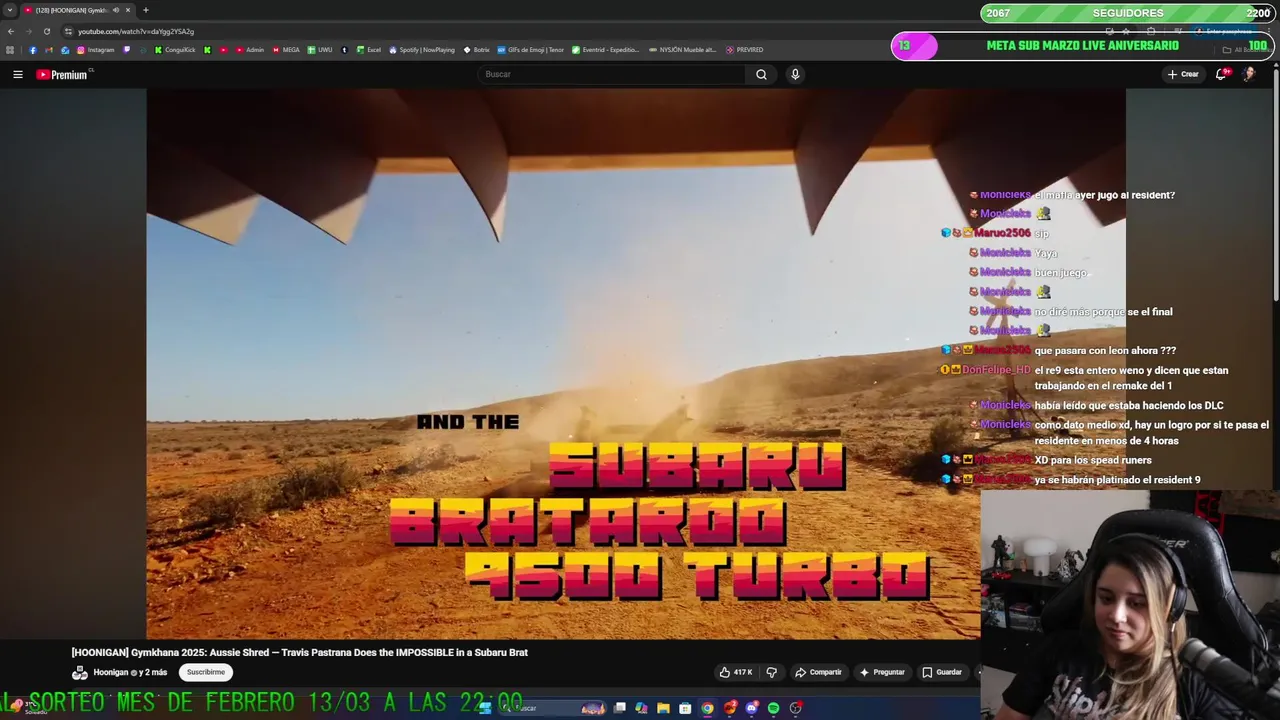The image size is (1280, 720).
Task: Open the Hoonigan channel avatar
Action: (x=80, y=672)
